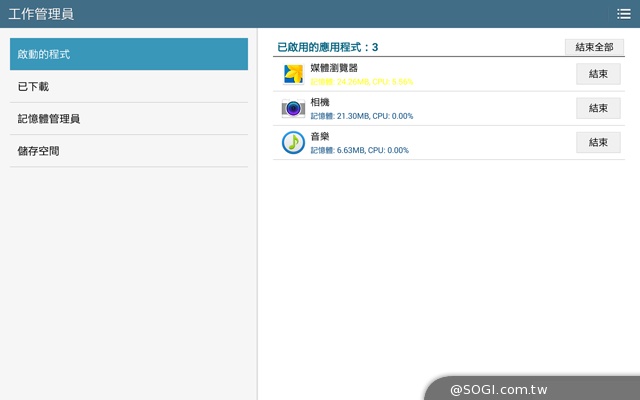Tap the 音樂 music note icon
The width and height of the screenshot is (640, 400).
point(293,142)
